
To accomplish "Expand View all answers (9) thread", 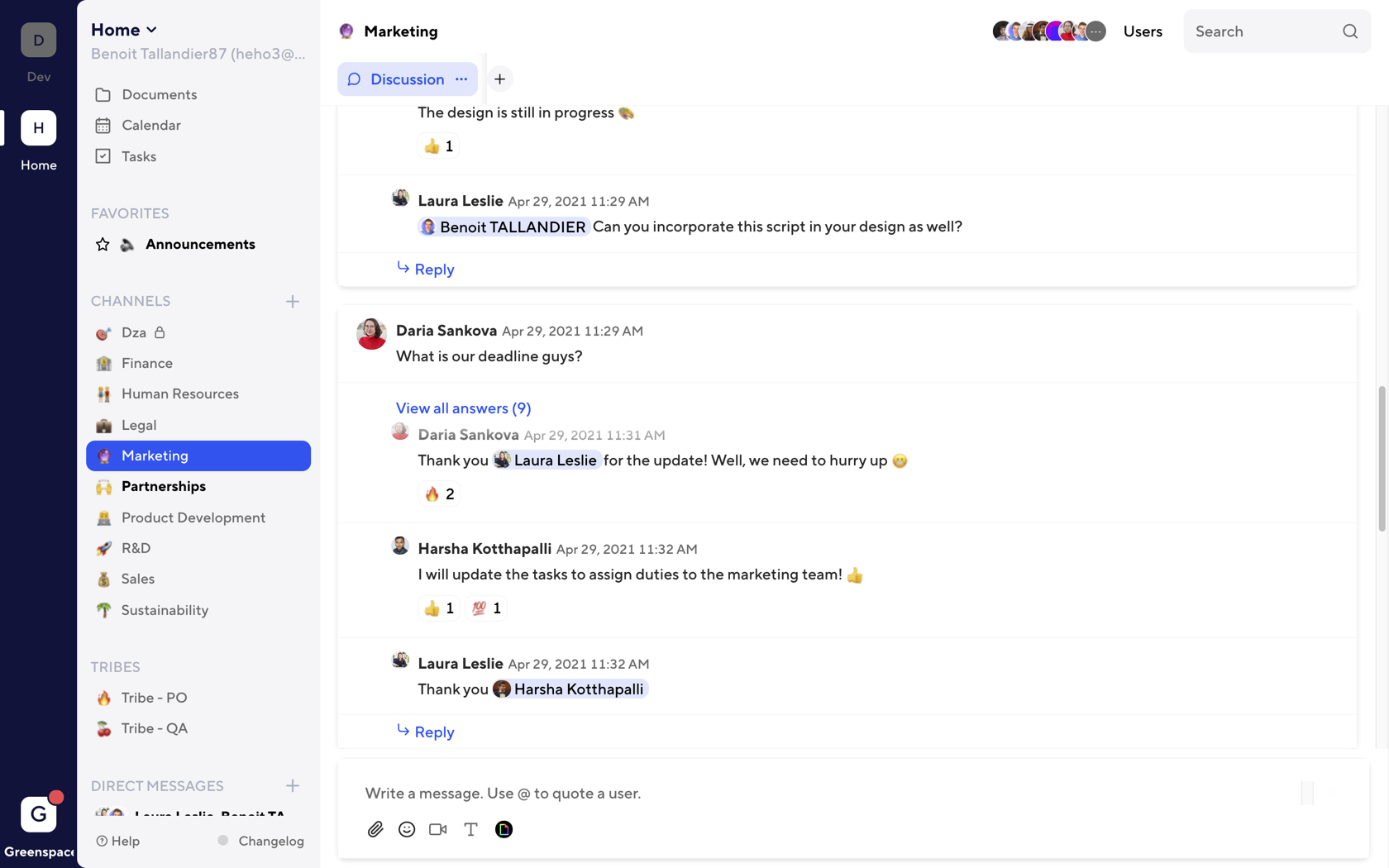I will pyautogui.click(x=463, y=408).
